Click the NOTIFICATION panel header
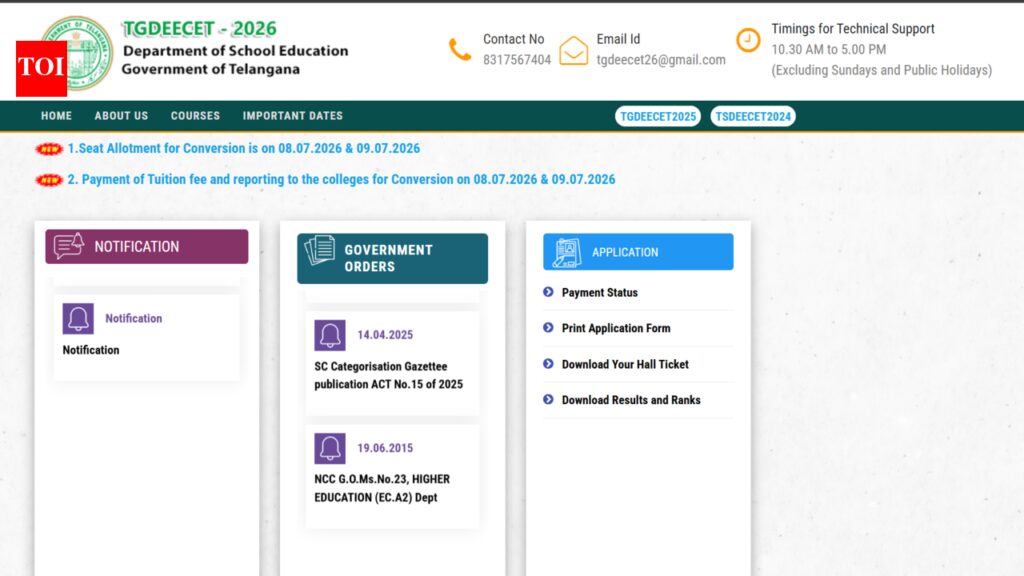Image resolution: width=1024 pixels, height=576 pixels. tap(147, 247)
